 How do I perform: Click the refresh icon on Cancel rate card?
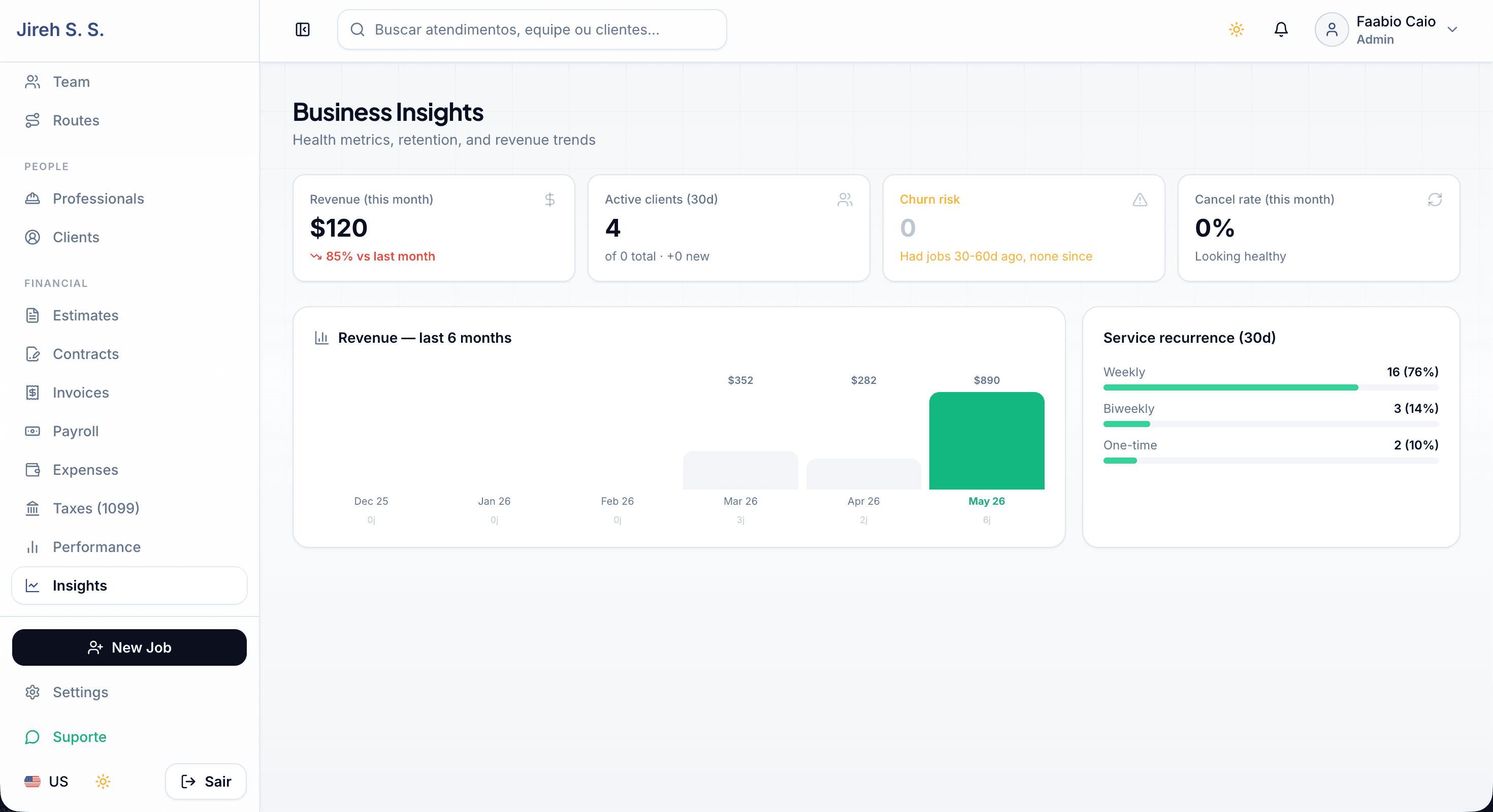(1435, 200)
